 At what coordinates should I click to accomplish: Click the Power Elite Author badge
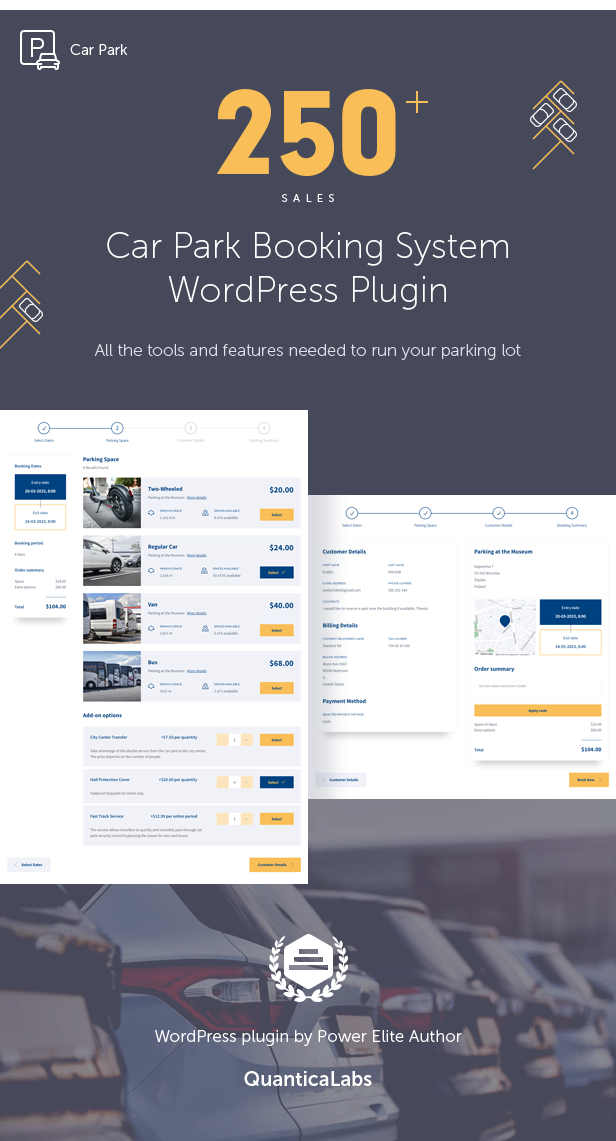[x=308, y=968]
